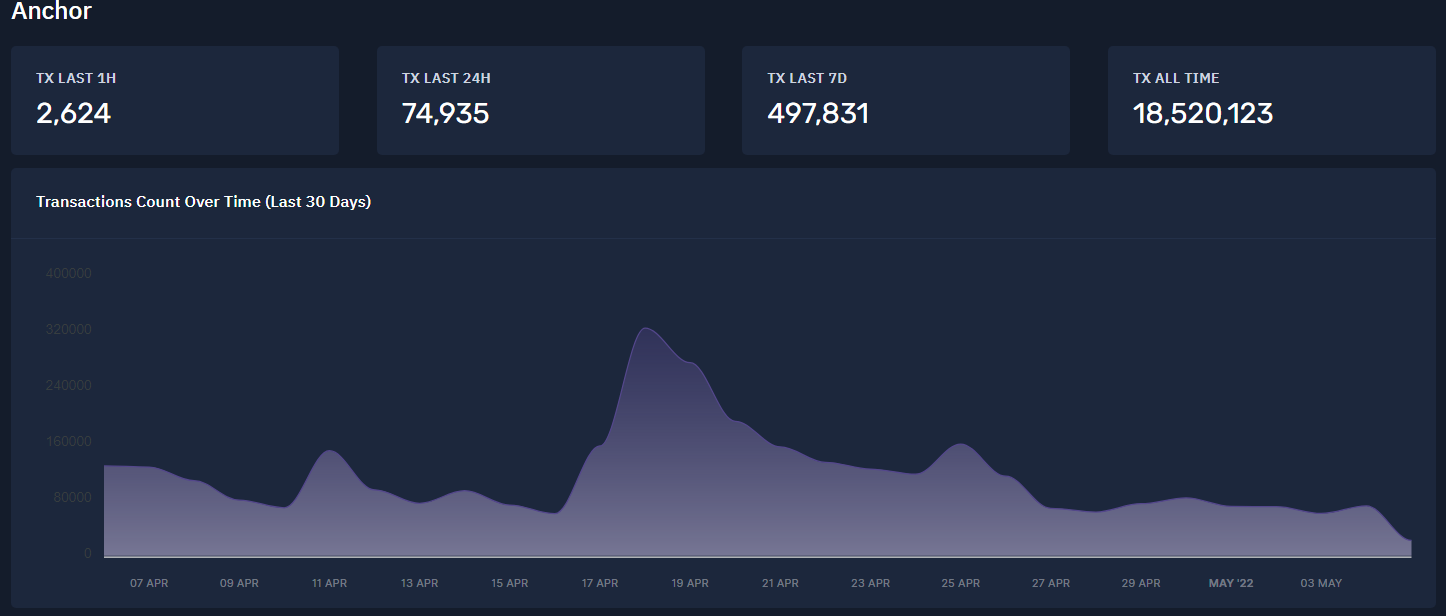The image size is (1446, 616).
Task: Click the 19 APR axis label
Action: [690, 583]
